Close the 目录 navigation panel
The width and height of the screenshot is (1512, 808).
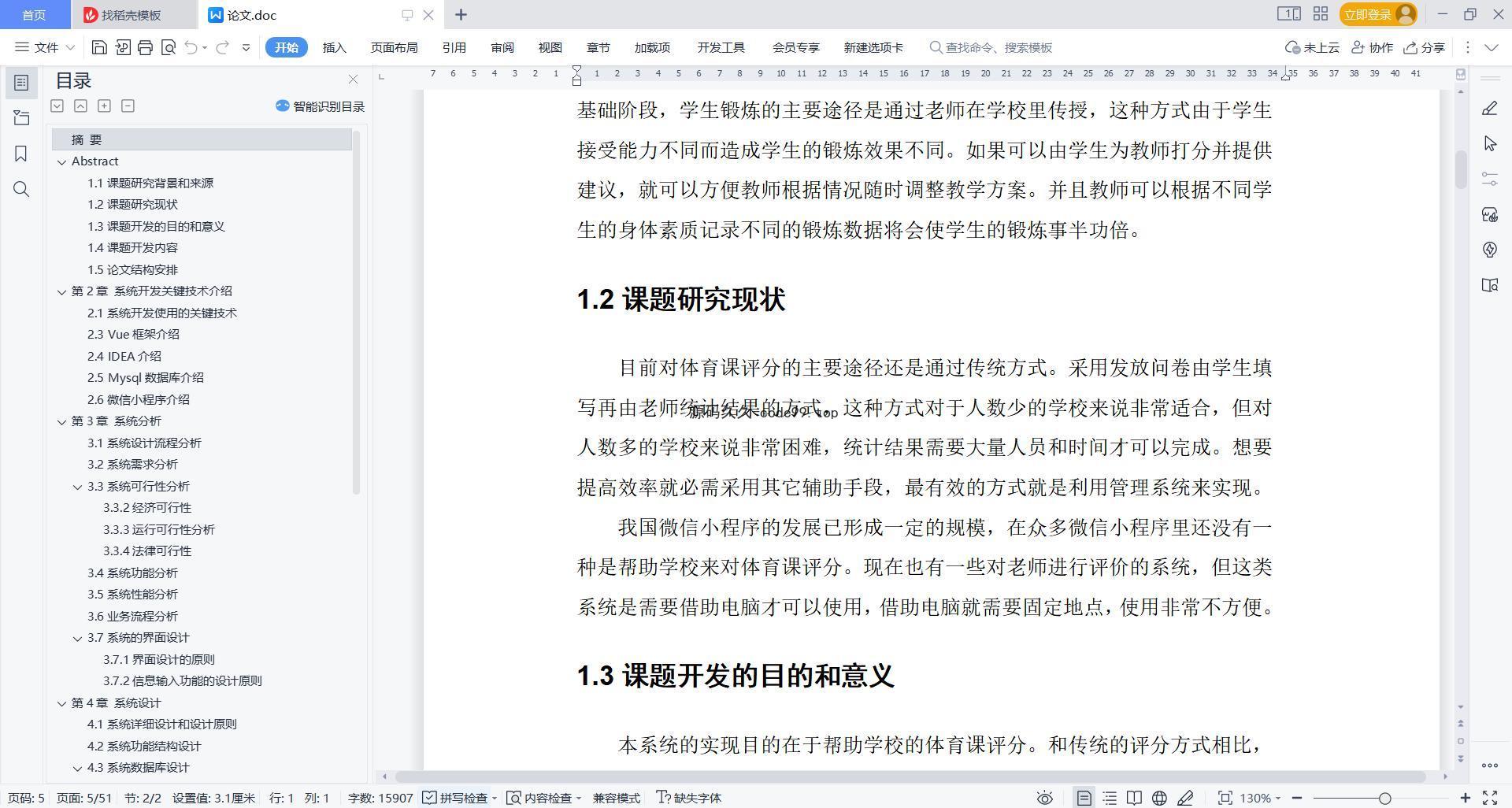353,80
